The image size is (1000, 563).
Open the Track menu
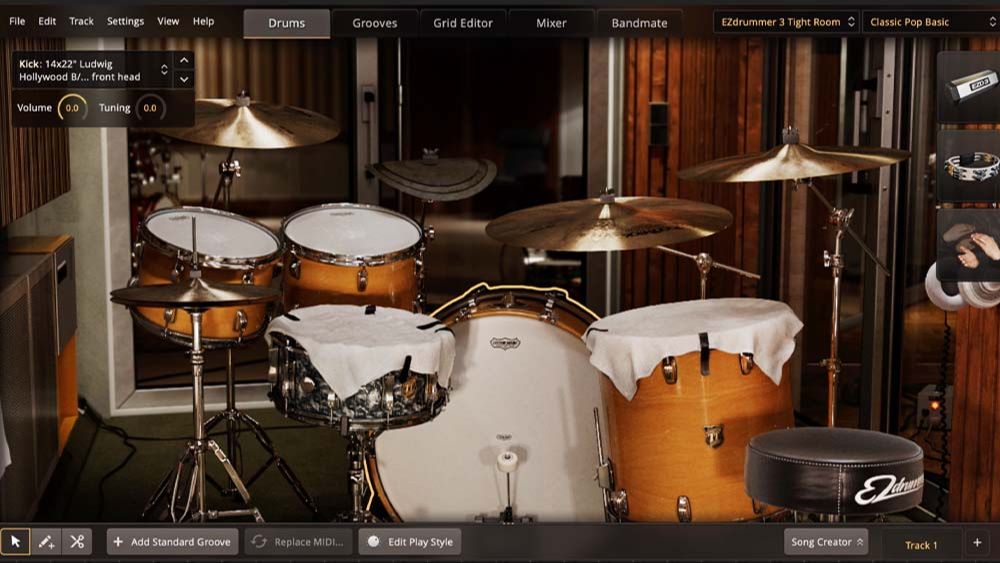tap(81, 21)
